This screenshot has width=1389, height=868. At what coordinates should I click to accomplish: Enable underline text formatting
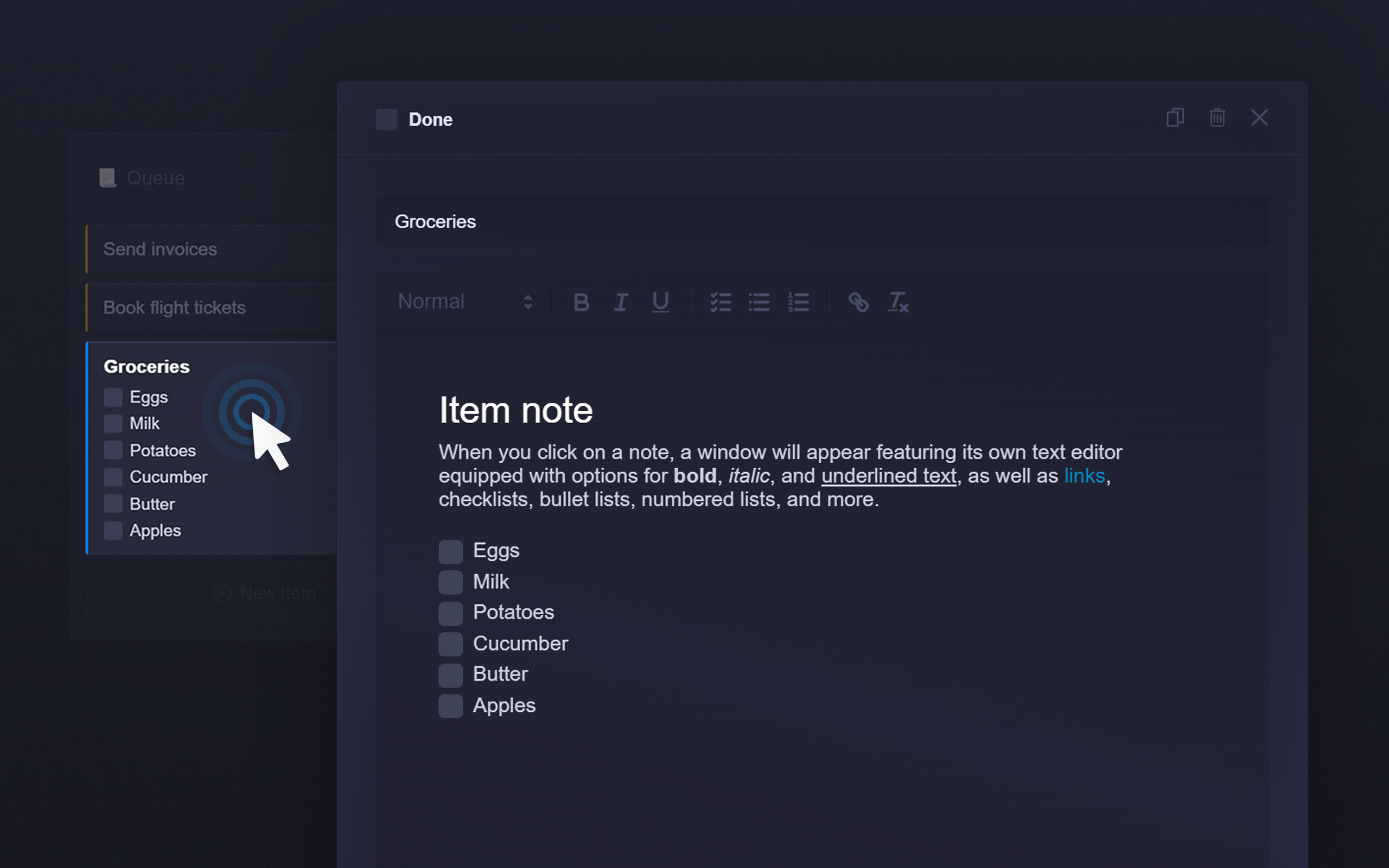659,302
